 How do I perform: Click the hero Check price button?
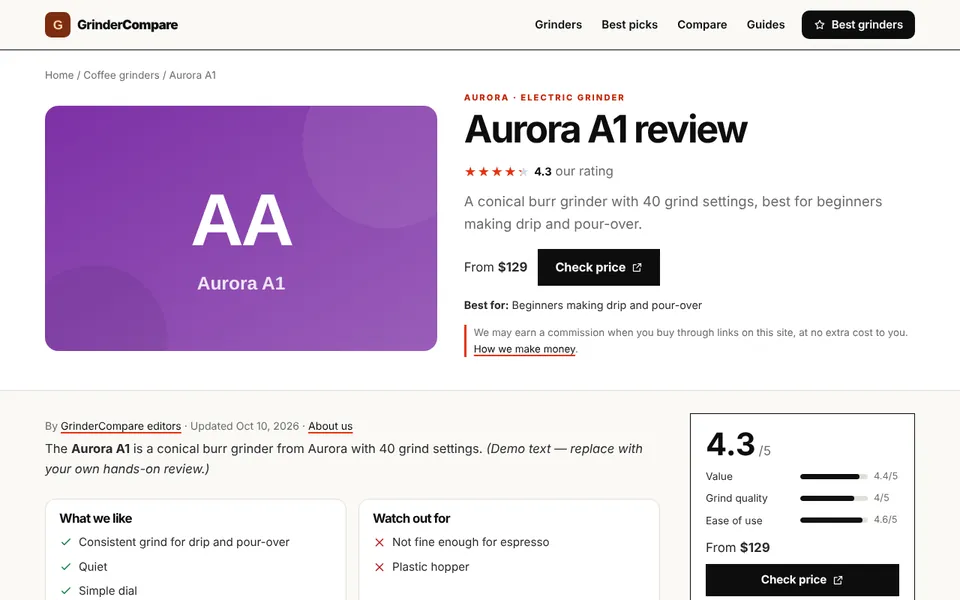coord(599,268)
